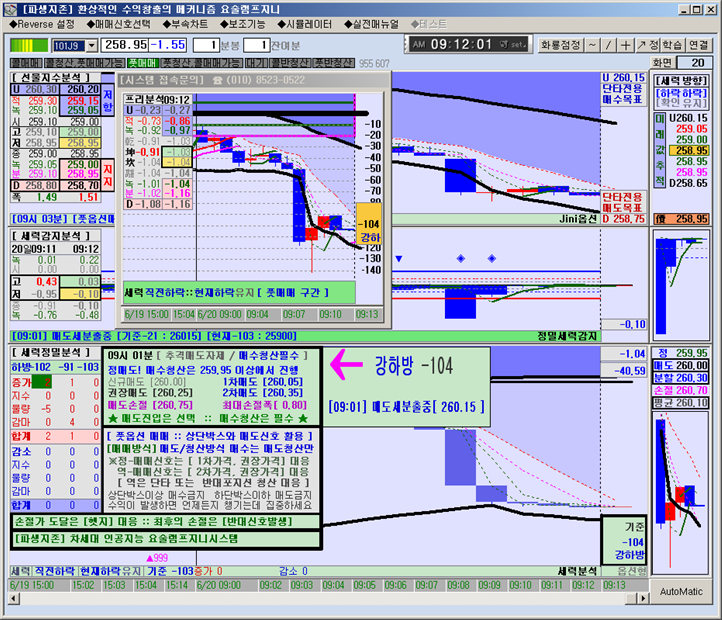Edit the 화면 number field showing 20
Image resolution: width=722 pixels, height=620 pixels.
point(693,63)
